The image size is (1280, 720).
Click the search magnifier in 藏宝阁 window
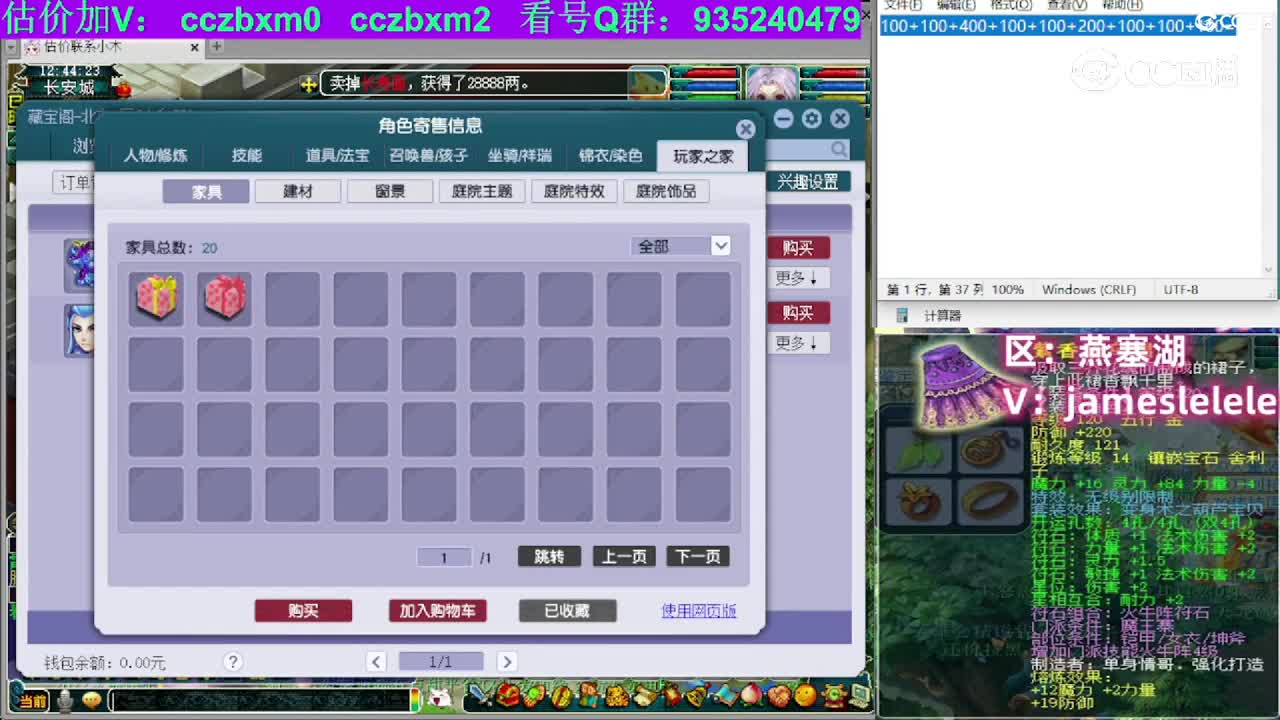(839, 149)
